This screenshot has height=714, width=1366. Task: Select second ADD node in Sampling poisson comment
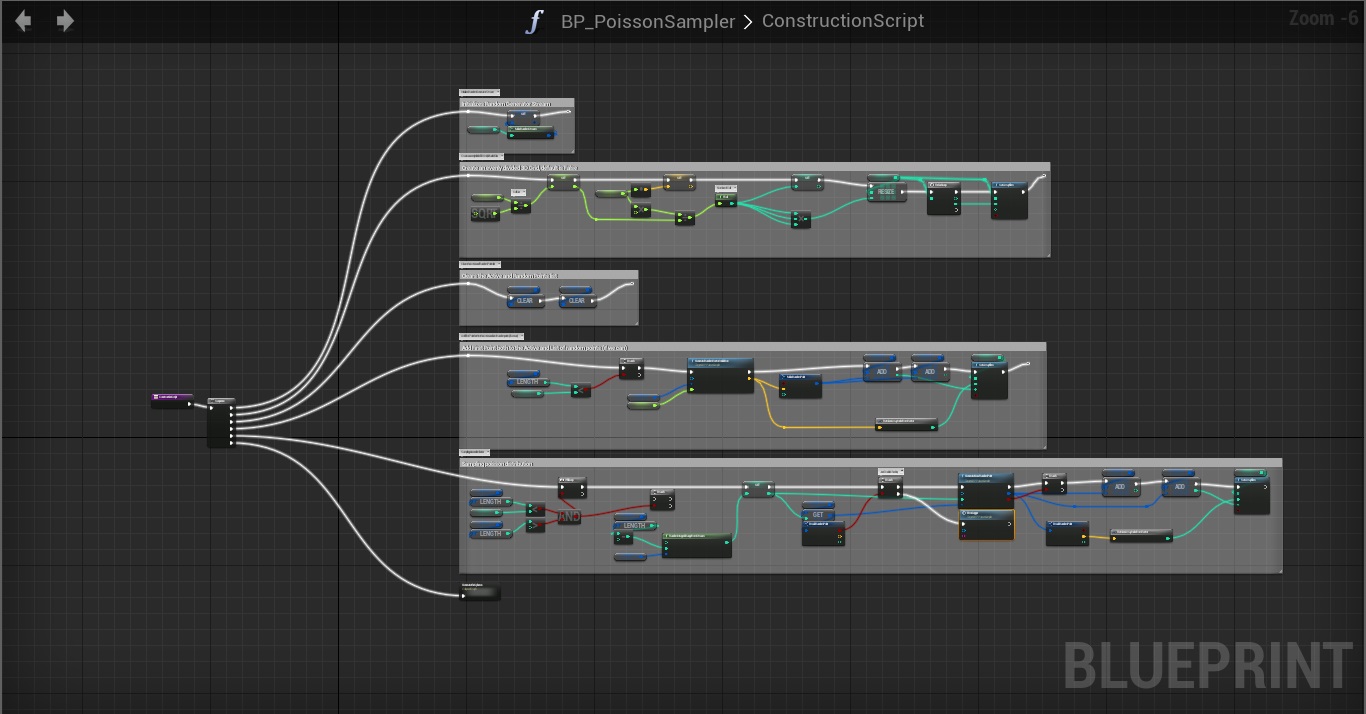(x=1180, y=487)
